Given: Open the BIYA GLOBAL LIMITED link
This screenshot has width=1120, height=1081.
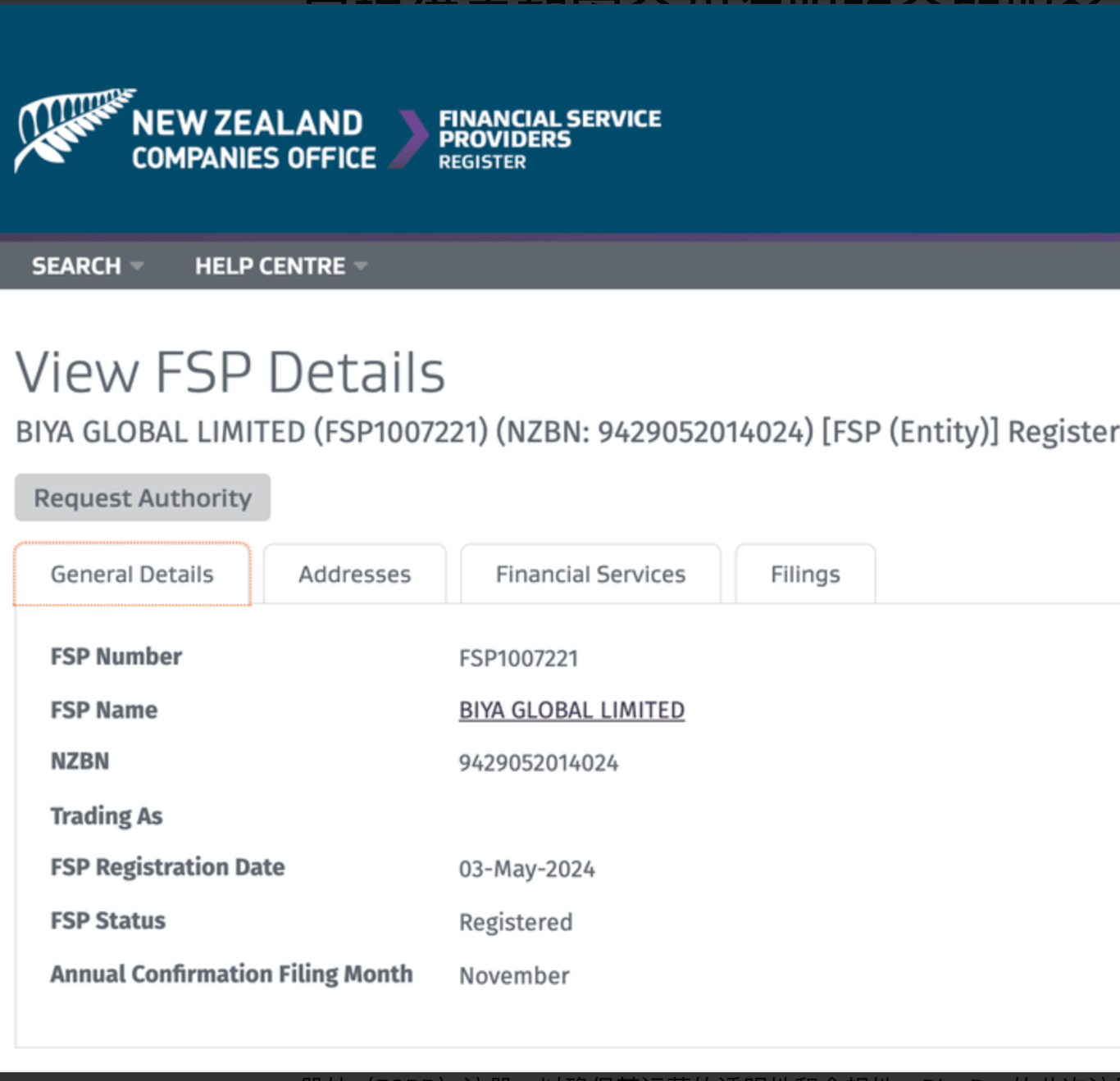Looking at the screenshot, I should click(x=571, y=710).
